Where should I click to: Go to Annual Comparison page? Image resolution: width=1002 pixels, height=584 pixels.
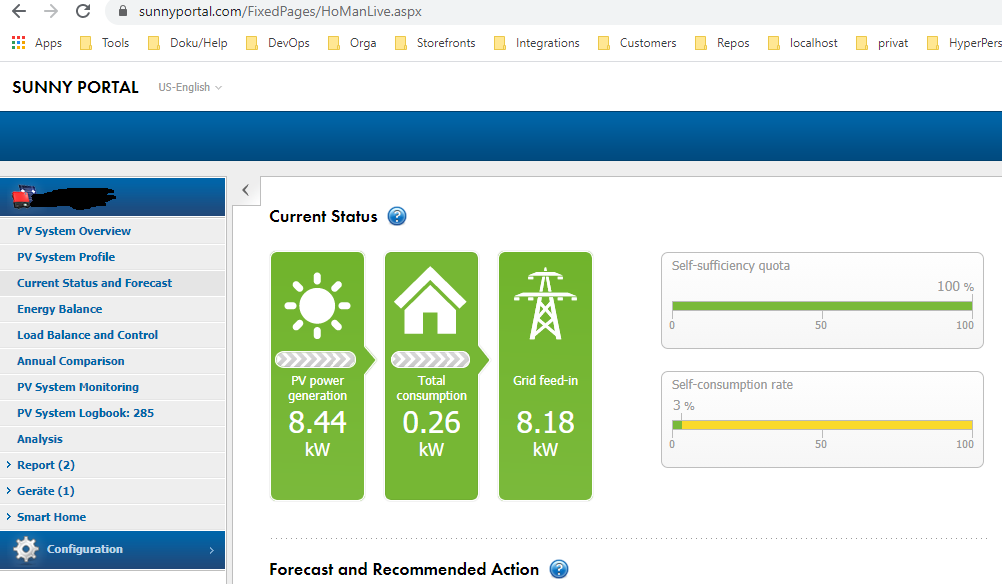(71, 361)
